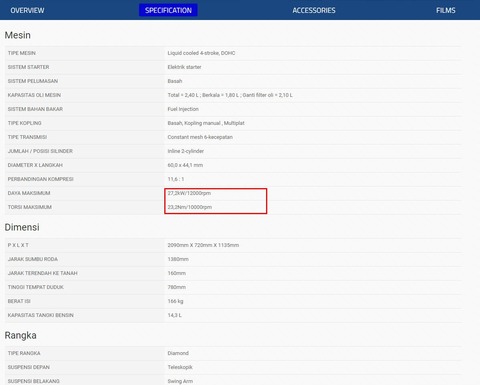Select the '780mm' seat height value
Screen dimensions: 480x385
177,287
